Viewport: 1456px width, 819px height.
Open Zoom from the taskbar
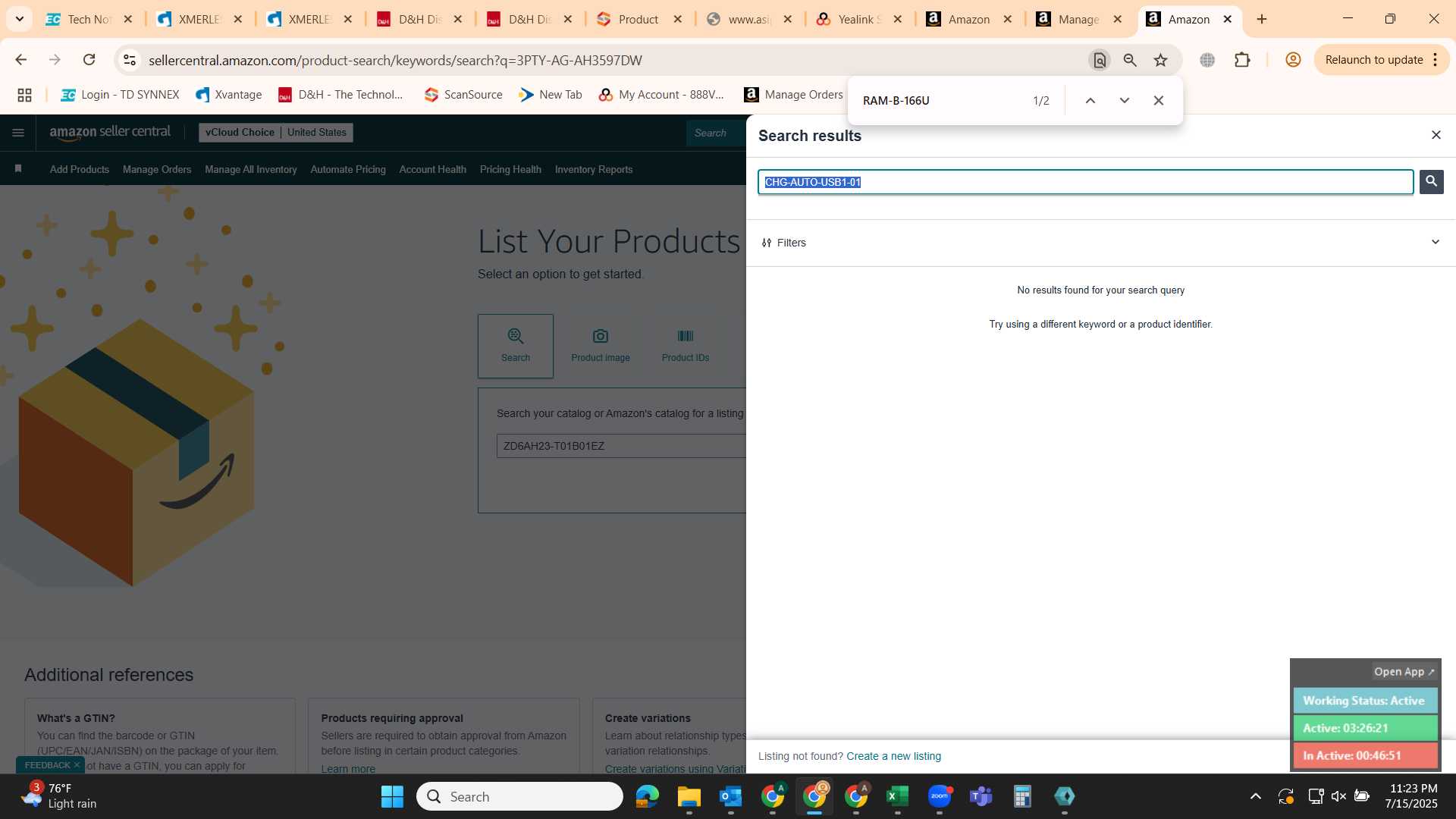(939, 796)
